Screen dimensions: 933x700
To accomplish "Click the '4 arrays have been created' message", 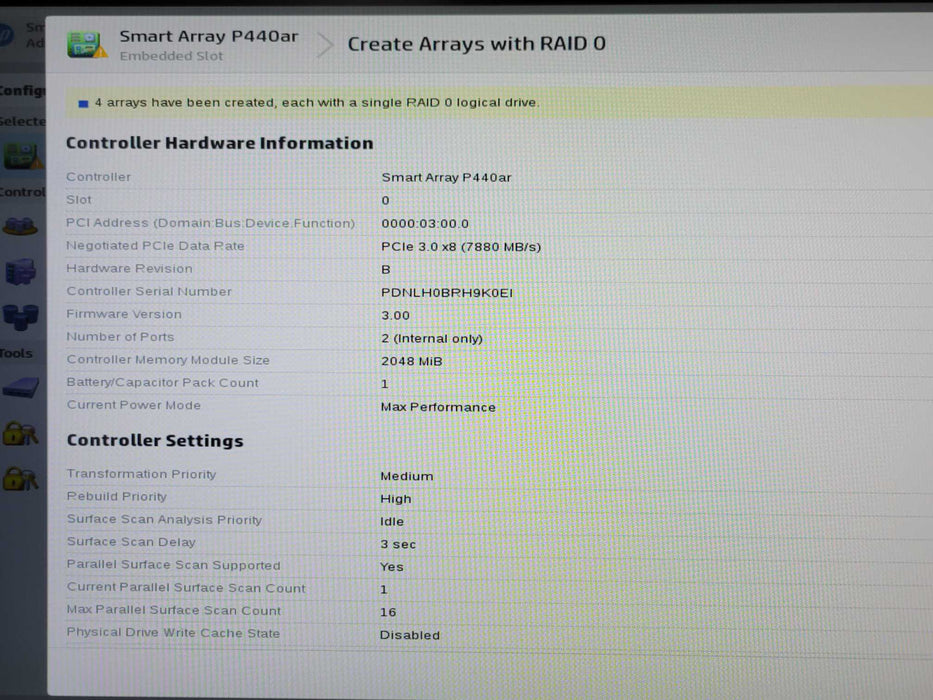I will [x=317, y=102].
